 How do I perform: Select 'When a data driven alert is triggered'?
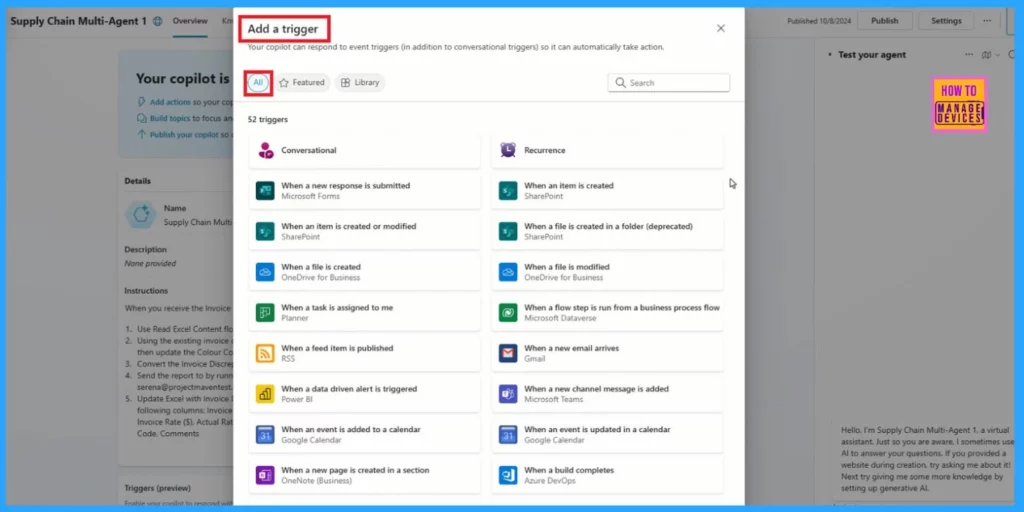pos(365,394)
